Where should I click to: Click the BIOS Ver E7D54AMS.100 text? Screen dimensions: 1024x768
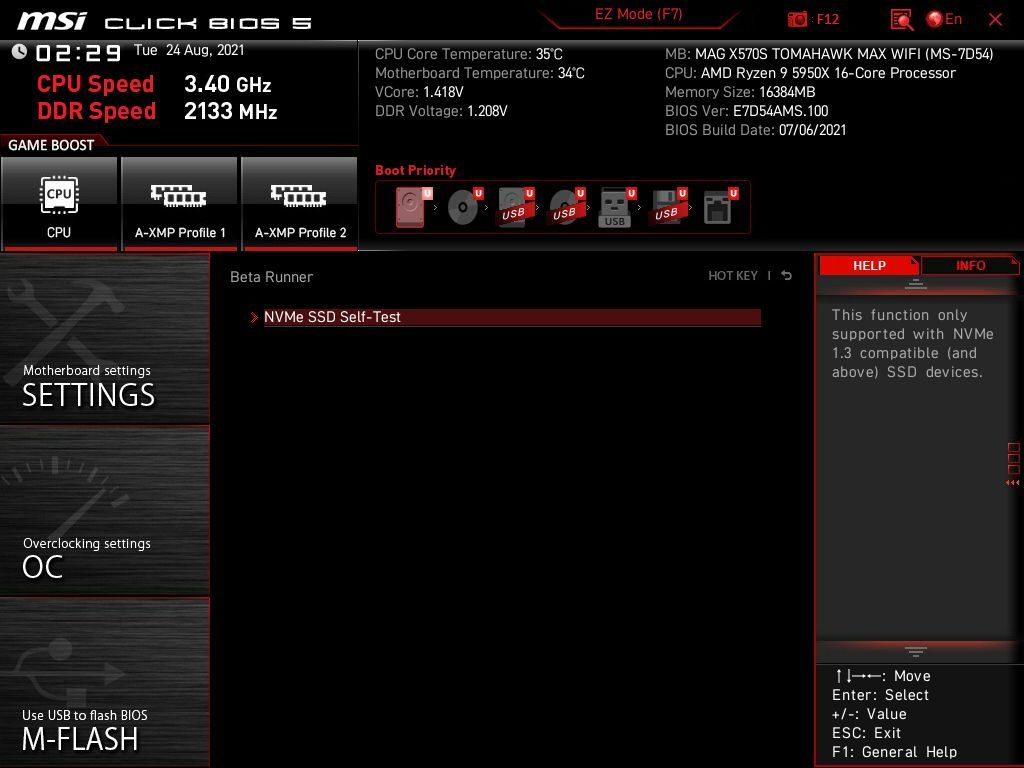pyautogui.click(x=746, y=111)
